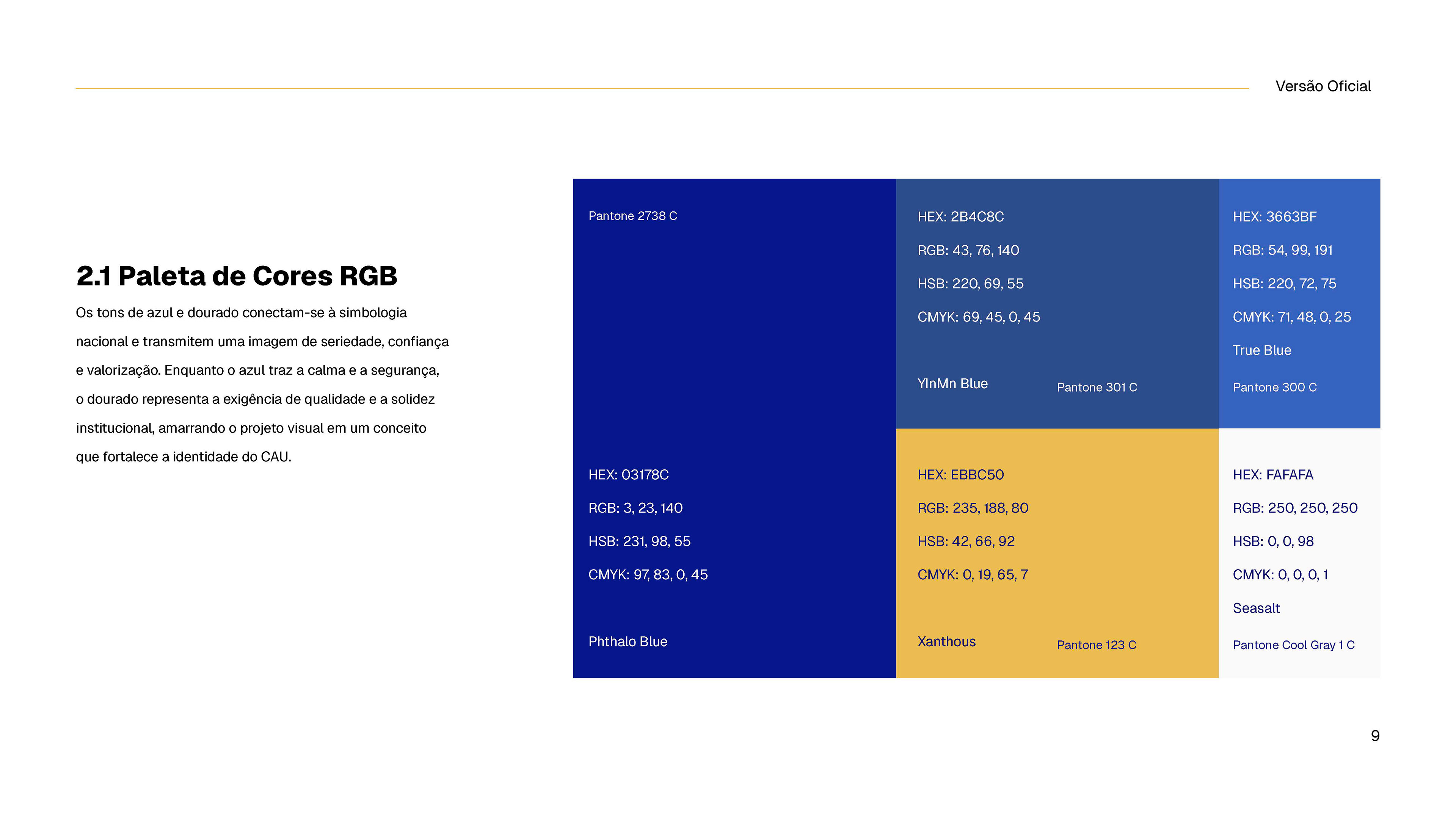Image resolution: width=1456 pixels, height=819 pixels.
Task: Click the 'HEX: 03178C' text
Action: [x=628, y=475]
